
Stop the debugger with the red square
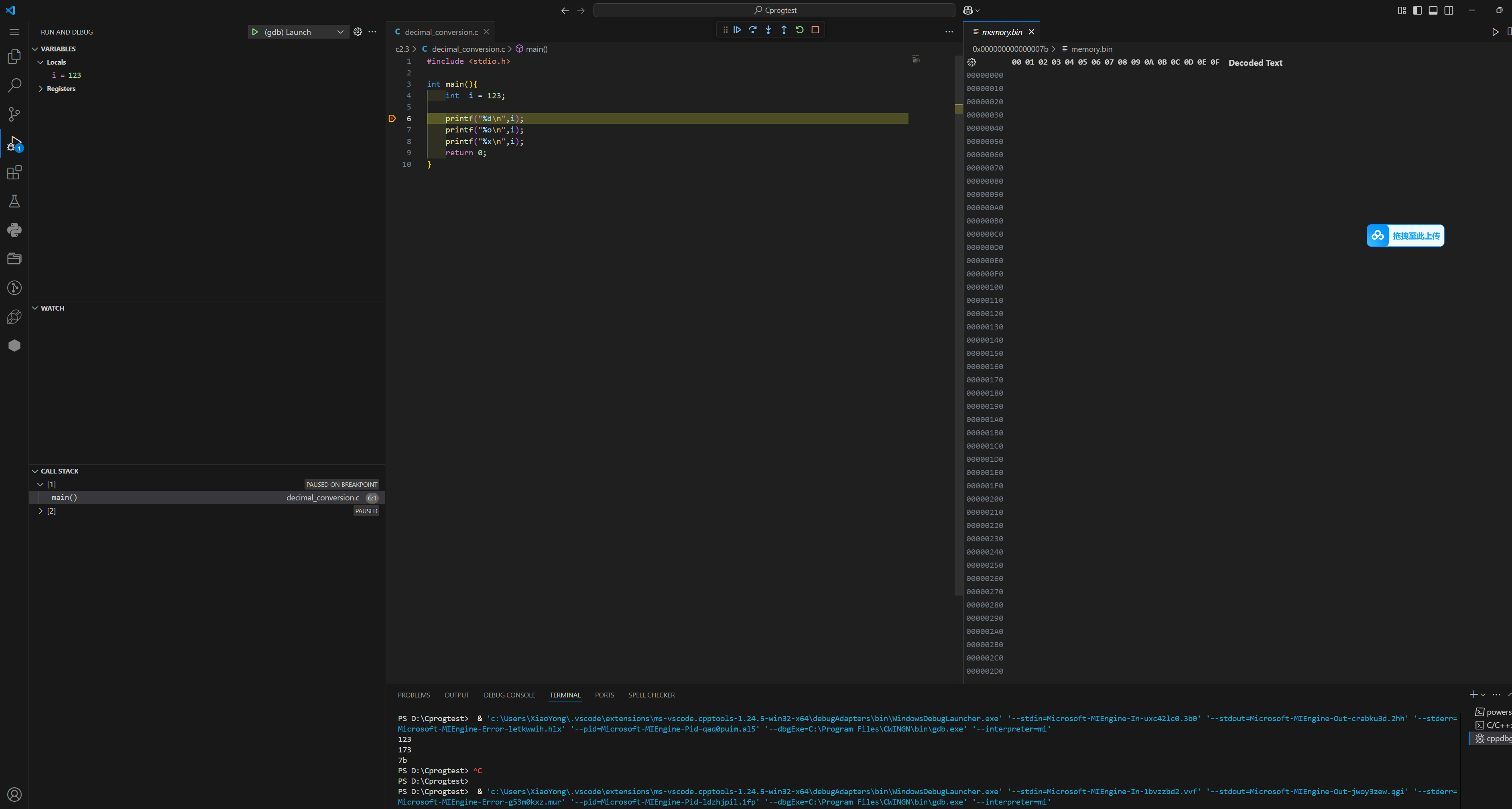point(815,30)
